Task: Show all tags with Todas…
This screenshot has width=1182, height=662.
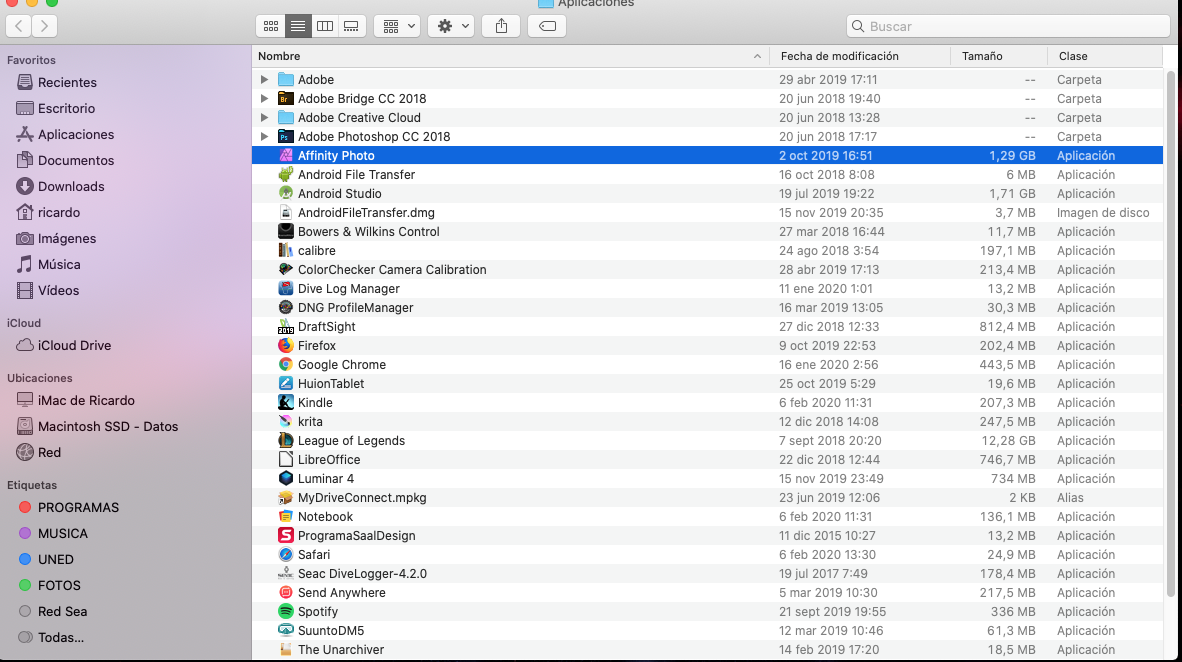Action: 60,638
